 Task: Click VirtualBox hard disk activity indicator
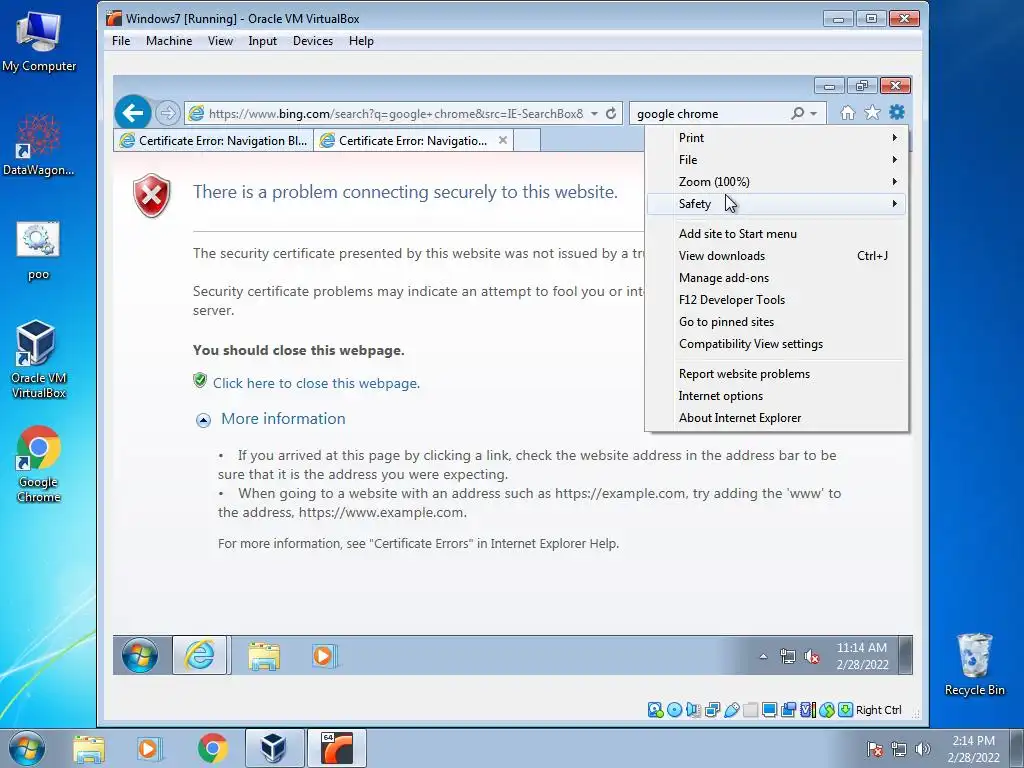click(655, 710)
